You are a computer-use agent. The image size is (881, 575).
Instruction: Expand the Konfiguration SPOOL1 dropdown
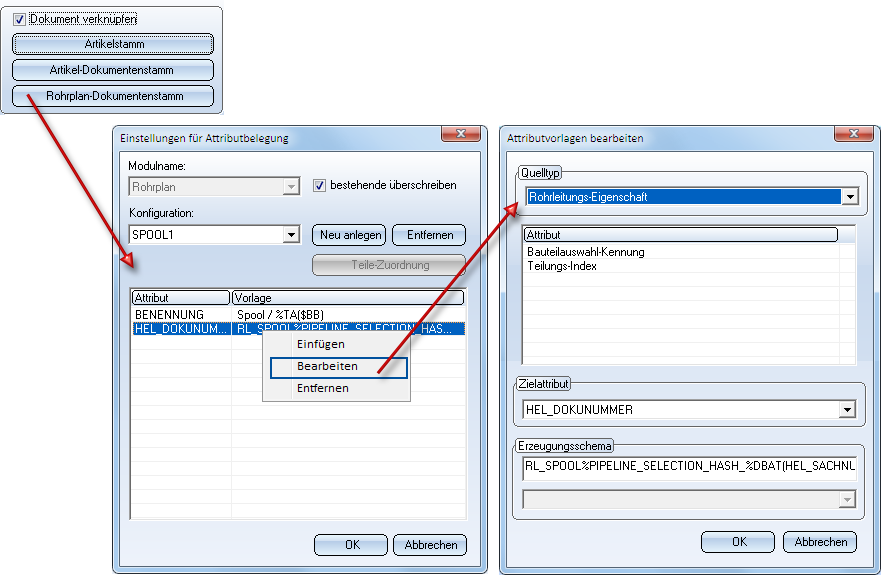291,234
